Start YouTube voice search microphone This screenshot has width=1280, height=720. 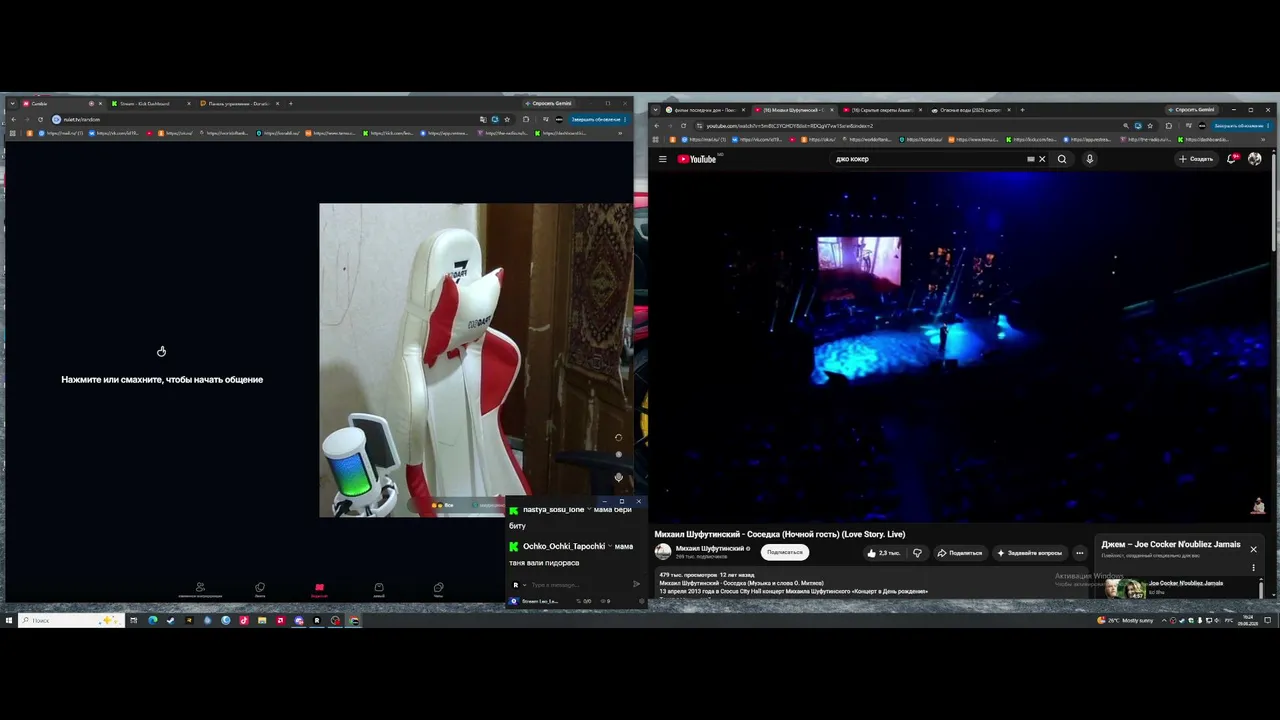click(1089, 159)
